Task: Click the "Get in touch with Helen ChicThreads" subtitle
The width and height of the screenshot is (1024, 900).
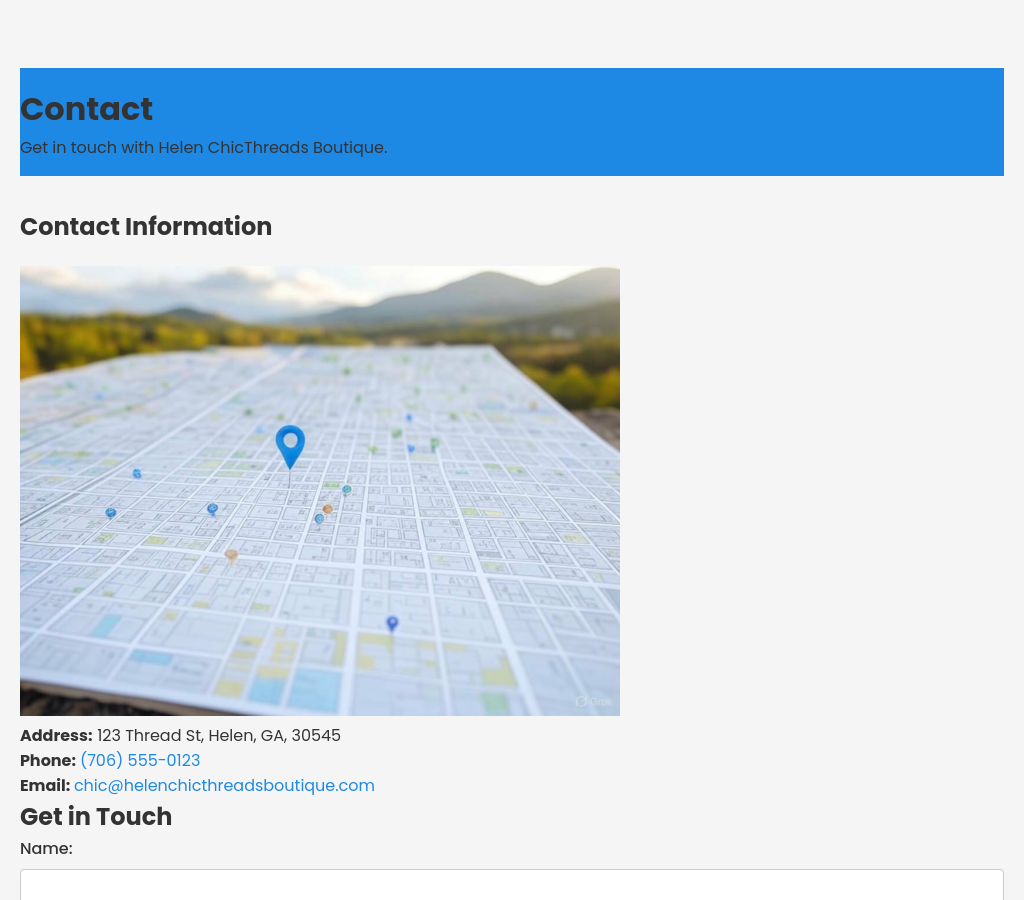Action: [203, 147]
